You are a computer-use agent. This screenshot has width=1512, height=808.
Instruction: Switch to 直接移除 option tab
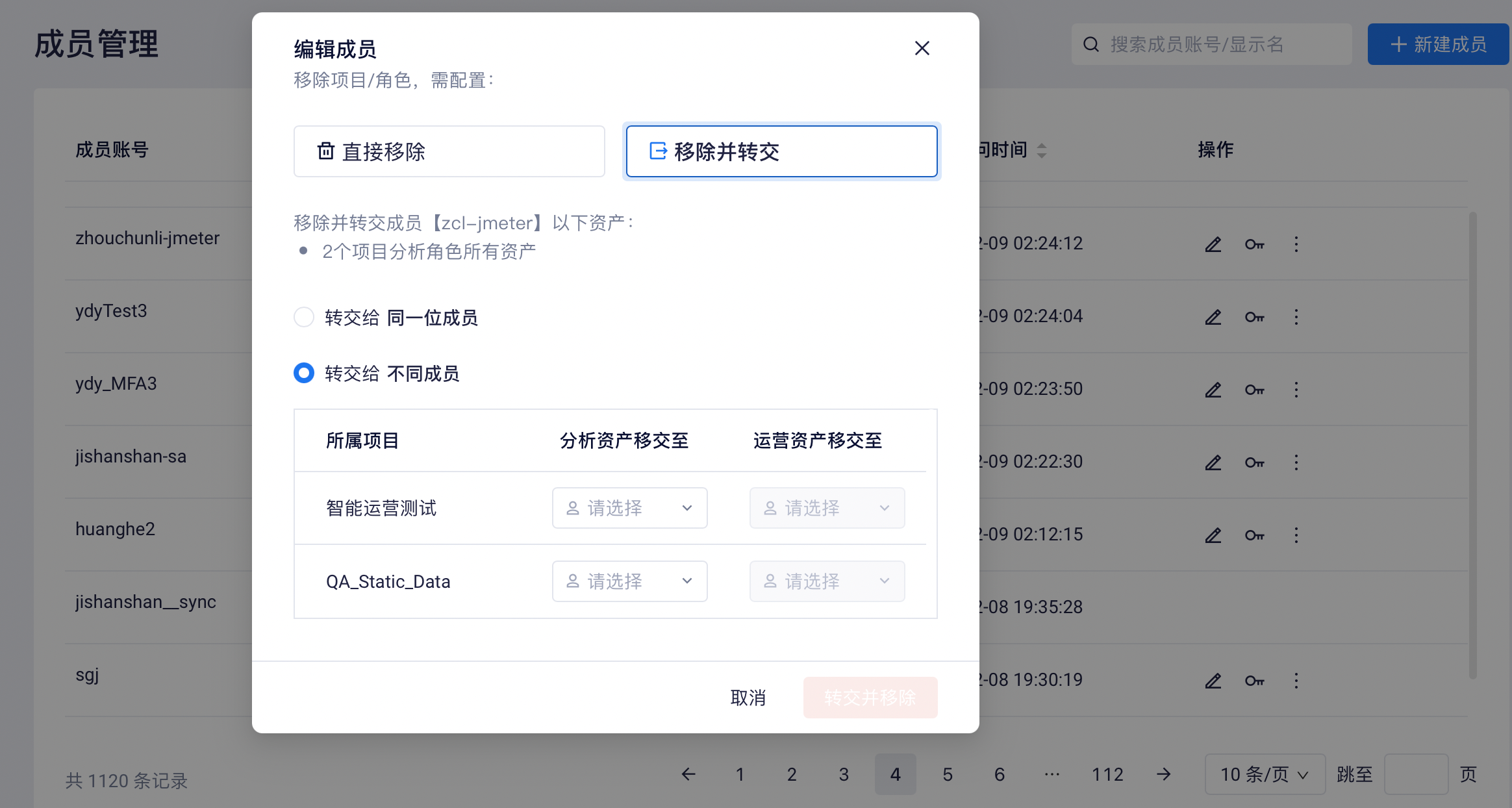[x=449, y=151]
